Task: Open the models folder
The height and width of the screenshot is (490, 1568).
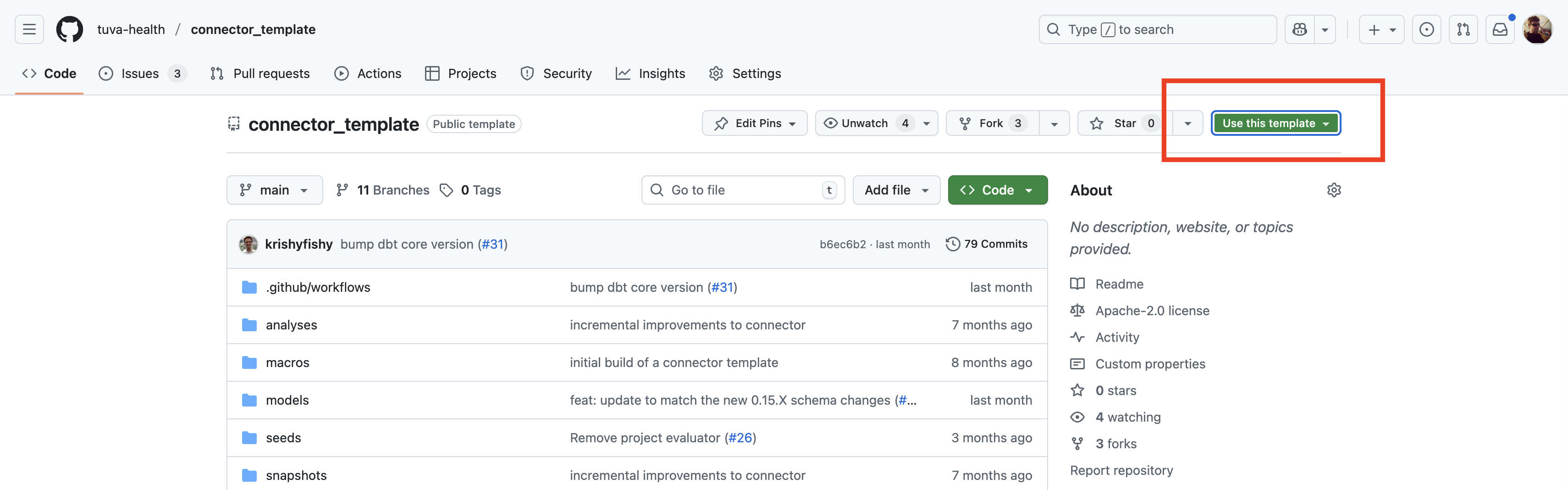Action: tap(287, 400)
